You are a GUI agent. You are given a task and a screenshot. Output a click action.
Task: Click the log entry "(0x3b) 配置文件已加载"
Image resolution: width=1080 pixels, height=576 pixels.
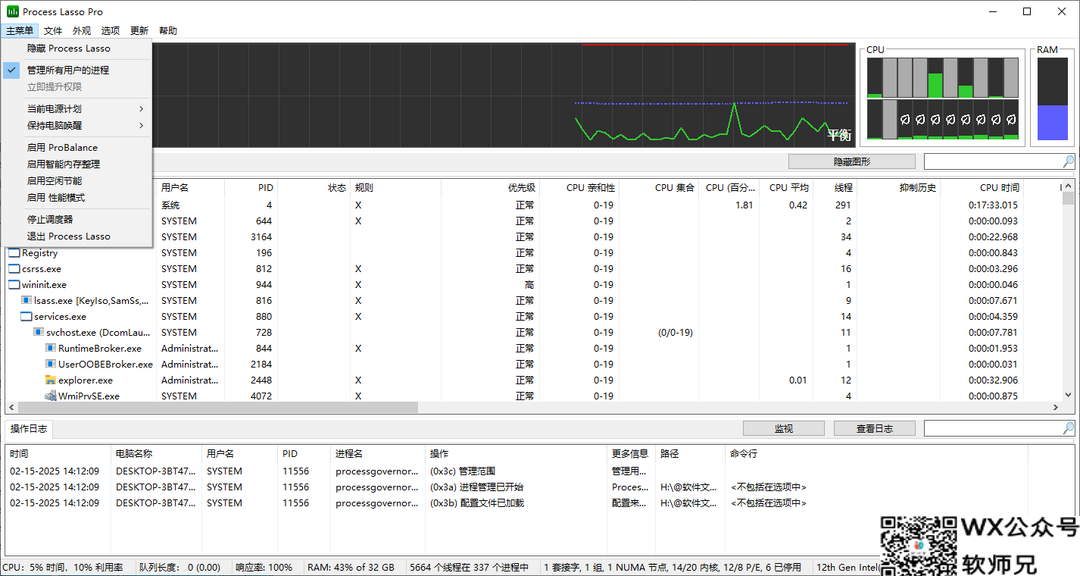(477, 503)
